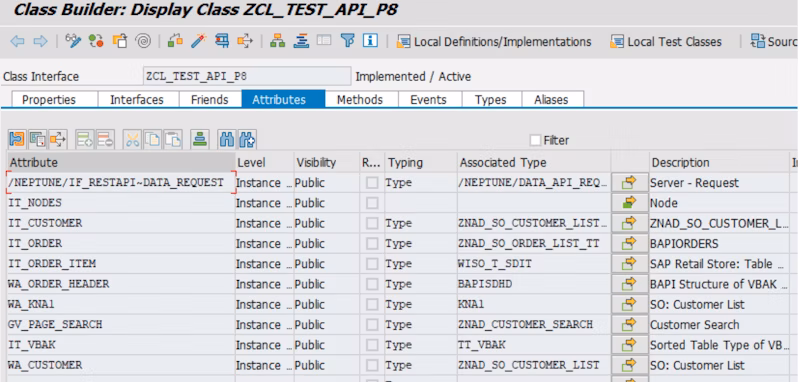Click the Customer Search description cell
Viewport: 800px width, 382px height.
pos(718,324)
